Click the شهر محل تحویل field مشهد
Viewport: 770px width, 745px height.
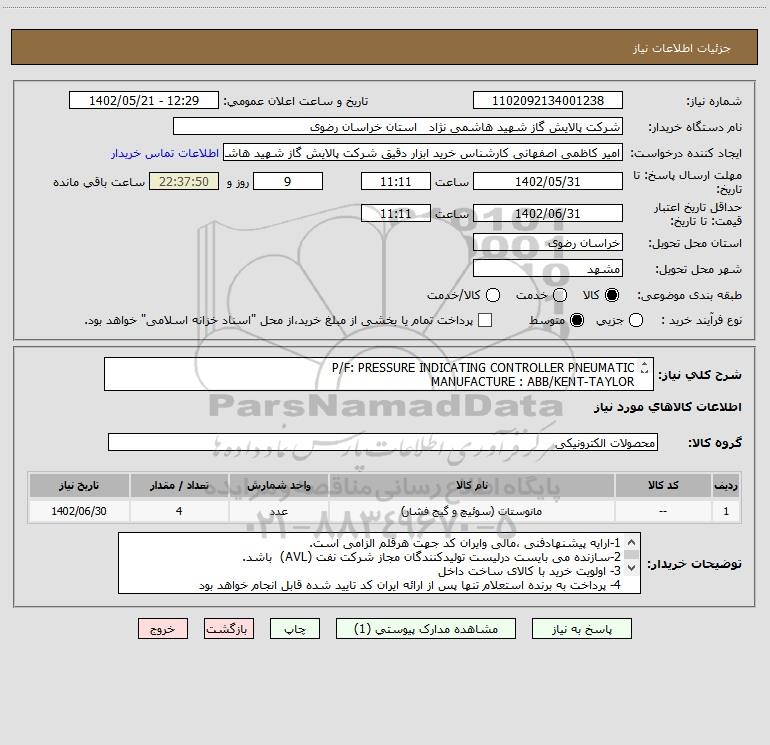pyautogui.click(x=548, y=268)
